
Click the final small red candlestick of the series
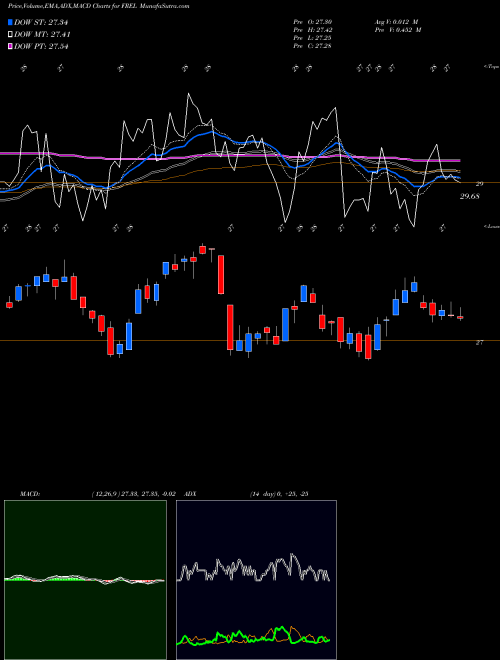(x=460, y=317)
